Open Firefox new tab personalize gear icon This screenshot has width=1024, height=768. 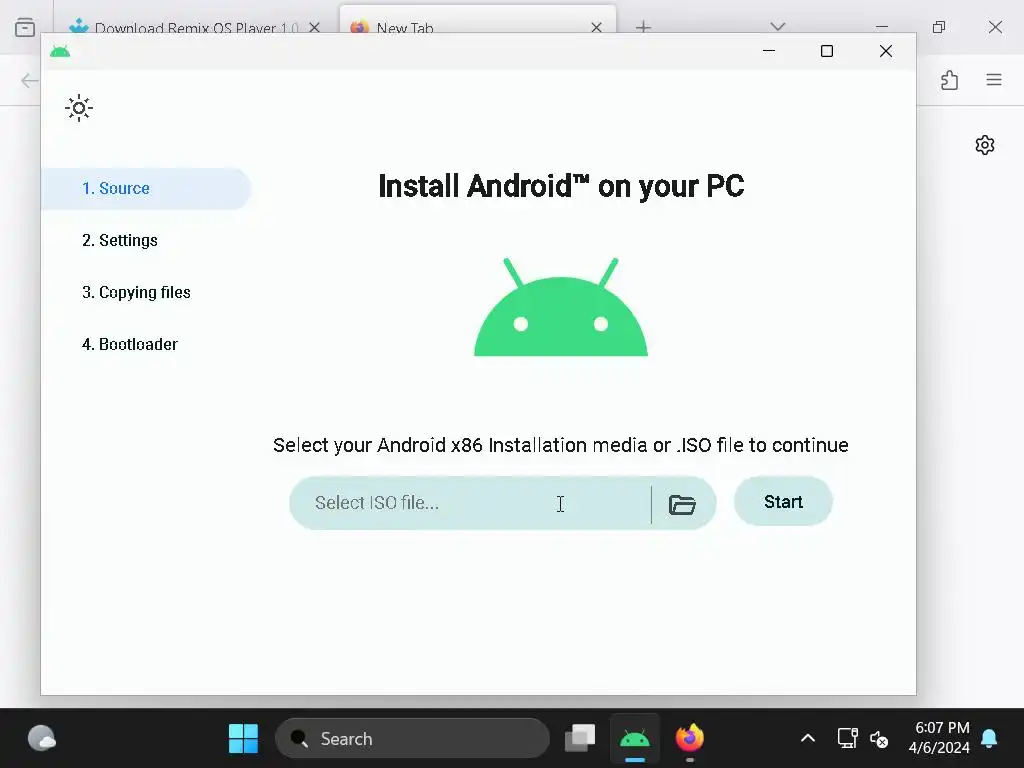(x=985, y=145)
